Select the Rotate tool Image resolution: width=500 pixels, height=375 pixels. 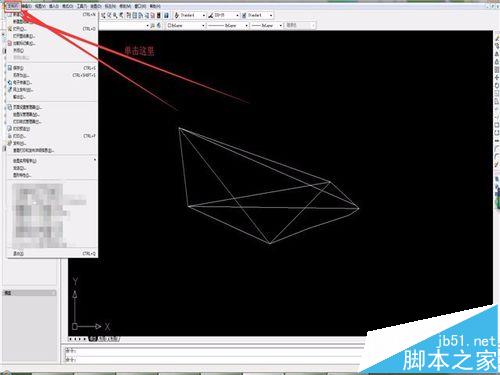tap(497, 85)
